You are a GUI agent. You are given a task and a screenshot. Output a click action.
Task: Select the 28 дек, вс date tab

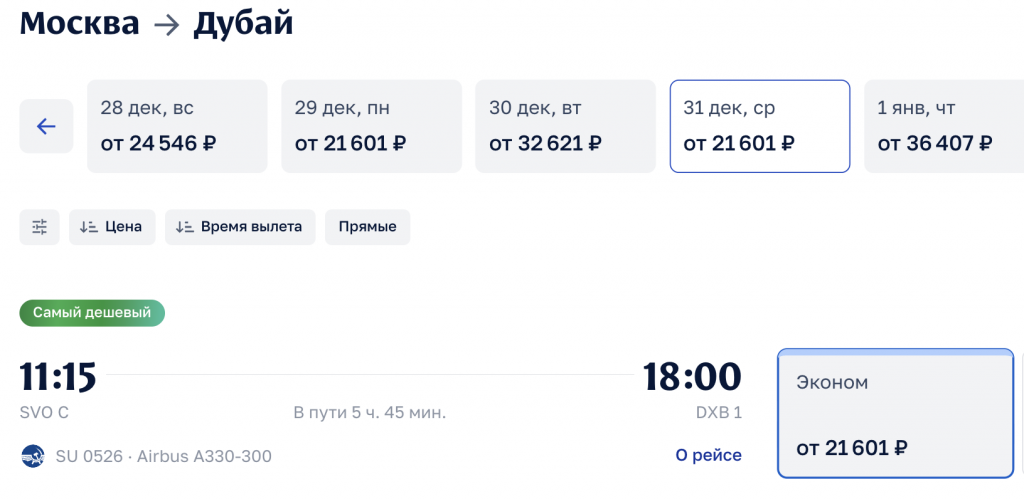[x=178, y=126]
